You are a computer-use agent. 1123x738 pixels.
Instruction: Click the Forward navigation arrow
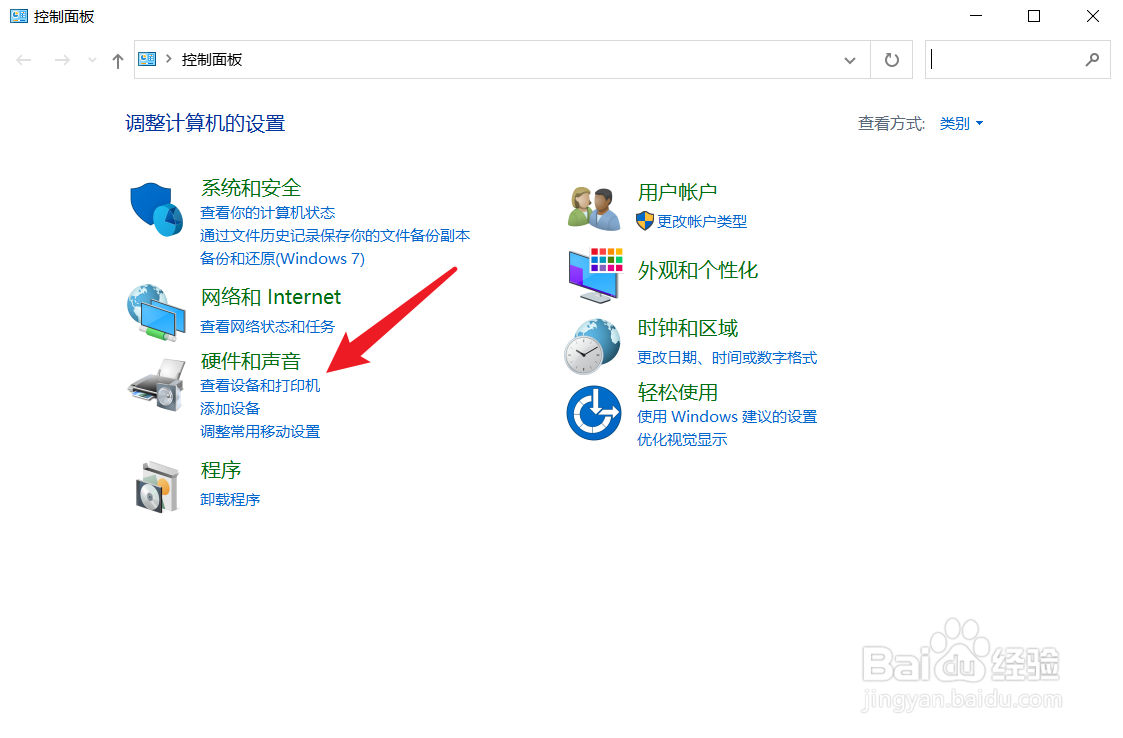pos(62,60)
